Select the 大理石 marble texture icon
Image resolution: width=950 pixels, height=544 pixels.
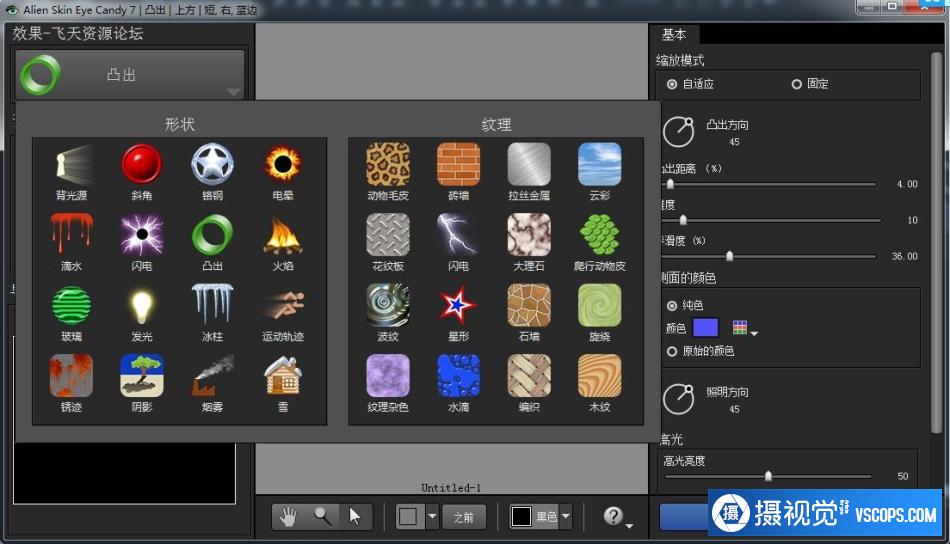(x=529, y=234)
